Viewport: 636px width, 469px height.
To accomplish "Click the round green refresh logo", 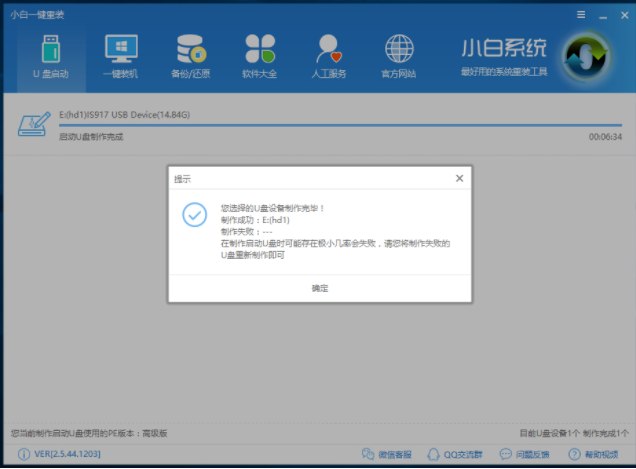I will (x=586, y=58).
